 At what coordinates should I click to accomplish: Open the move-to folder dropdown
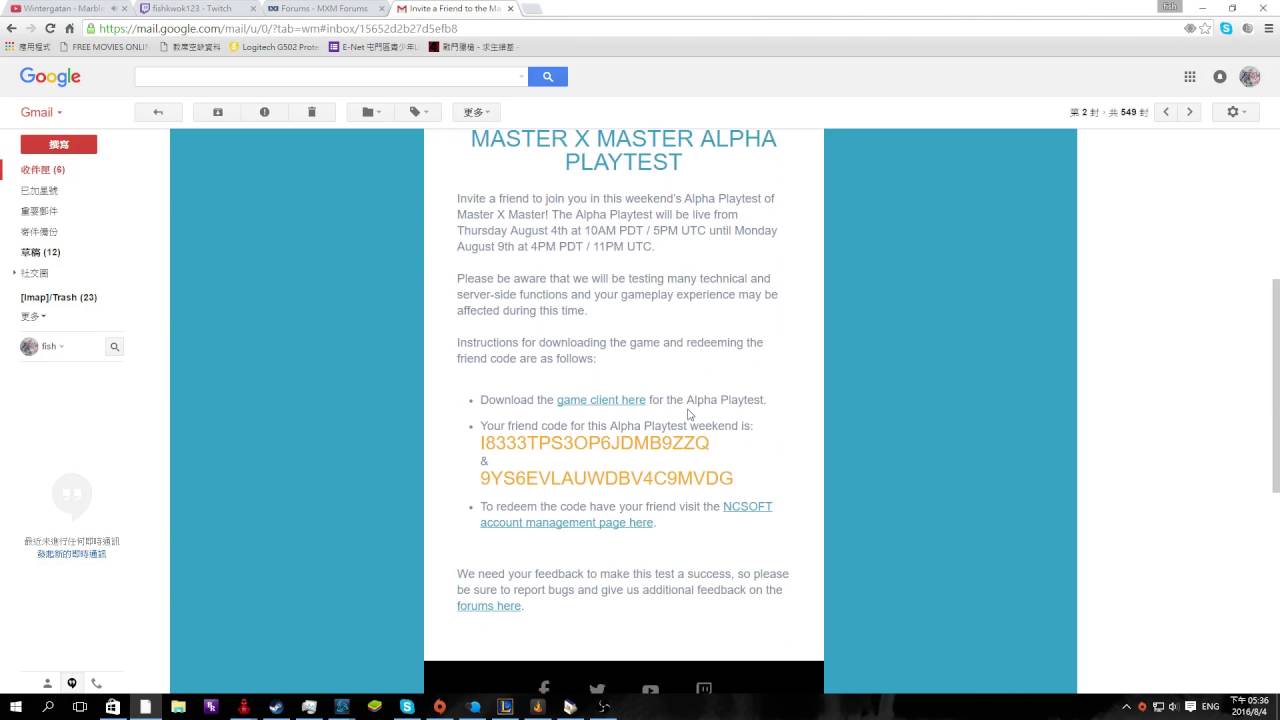[371, 112]
